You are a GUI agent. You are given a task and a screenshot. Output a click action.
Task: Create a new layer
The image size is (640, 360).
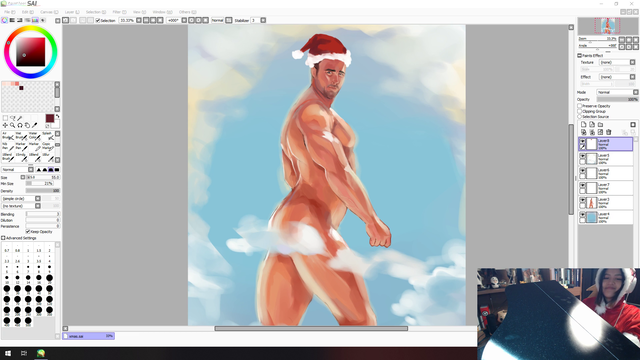point(584,124)
